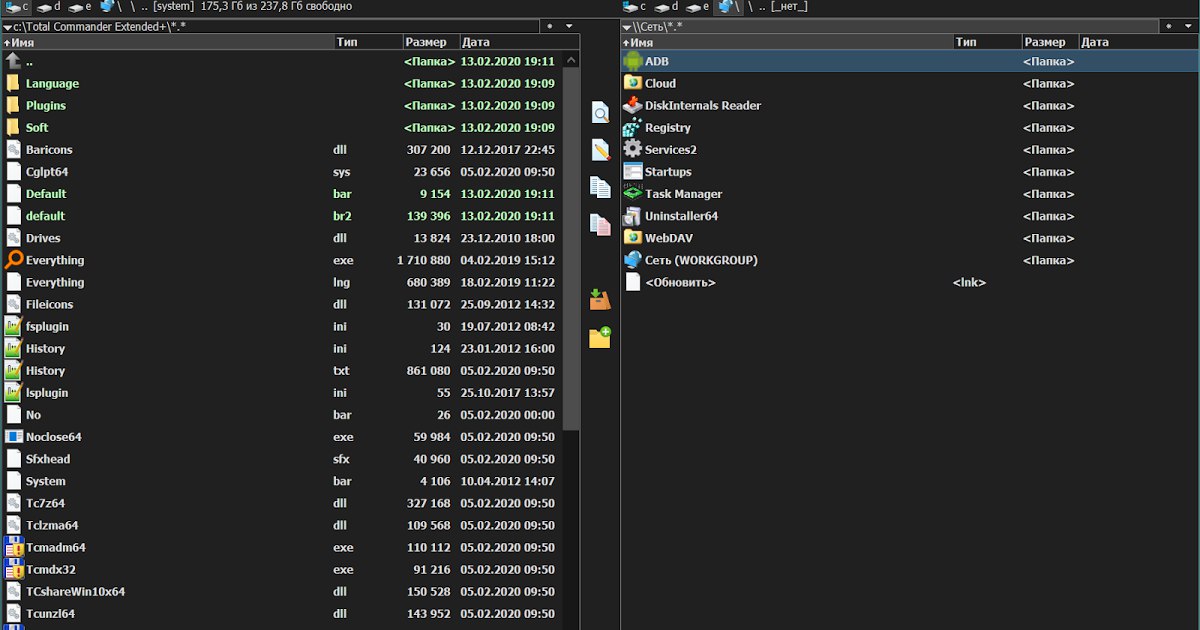Click root backslash button in left panel
Screen dimensions: 1200x630
point(131,7)
